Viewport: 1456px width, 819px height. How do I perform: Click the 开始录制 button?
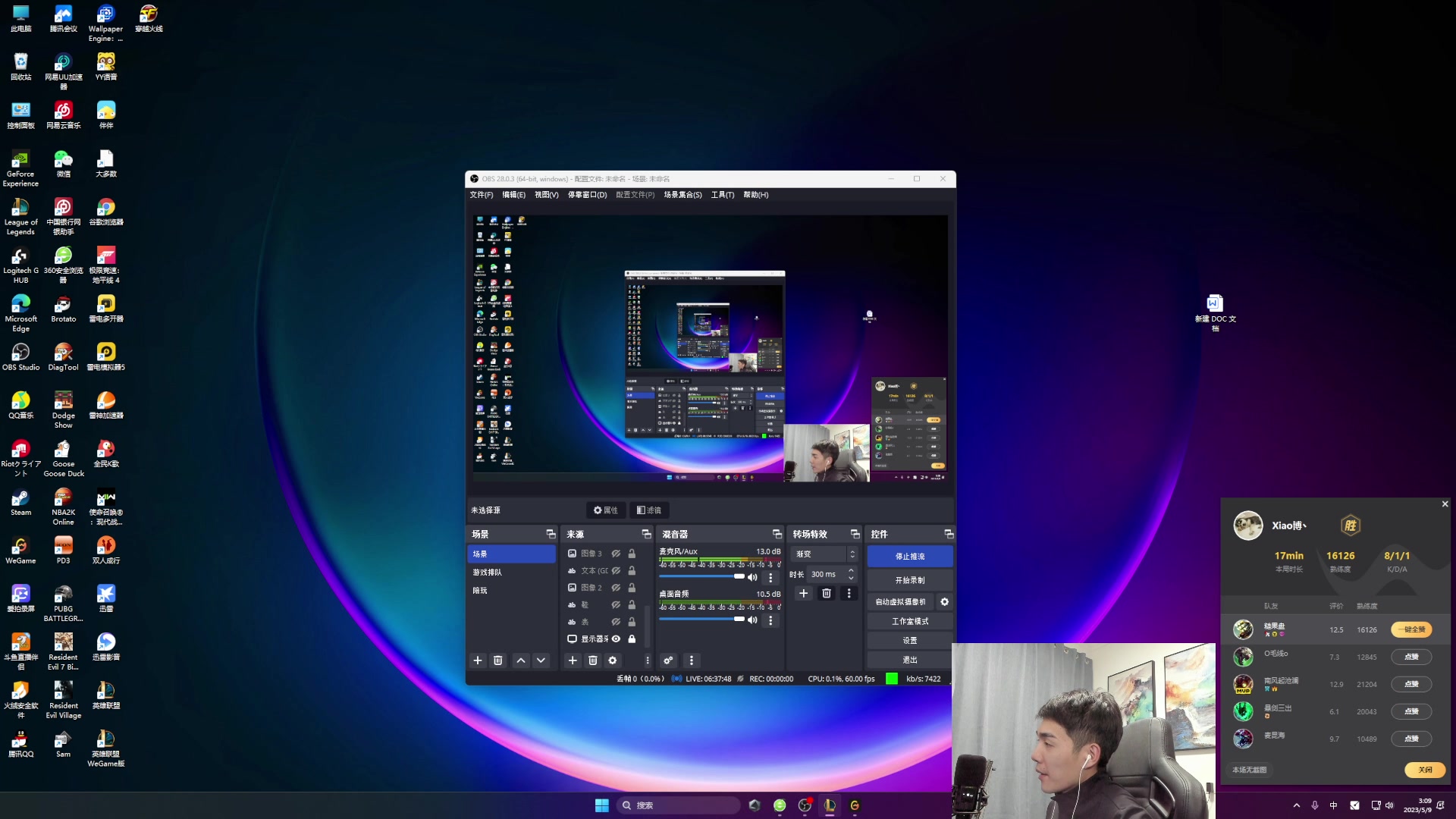909,580
